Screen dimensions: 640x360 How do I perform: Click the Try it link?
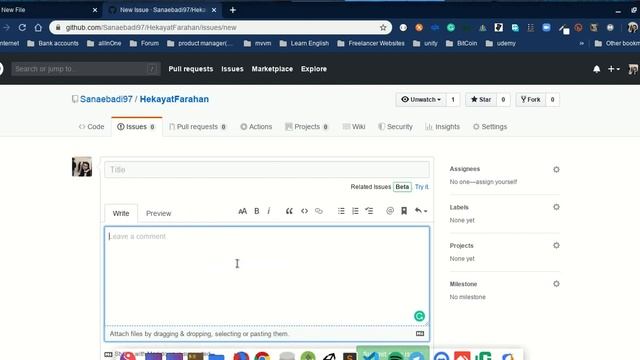(422, 187)
